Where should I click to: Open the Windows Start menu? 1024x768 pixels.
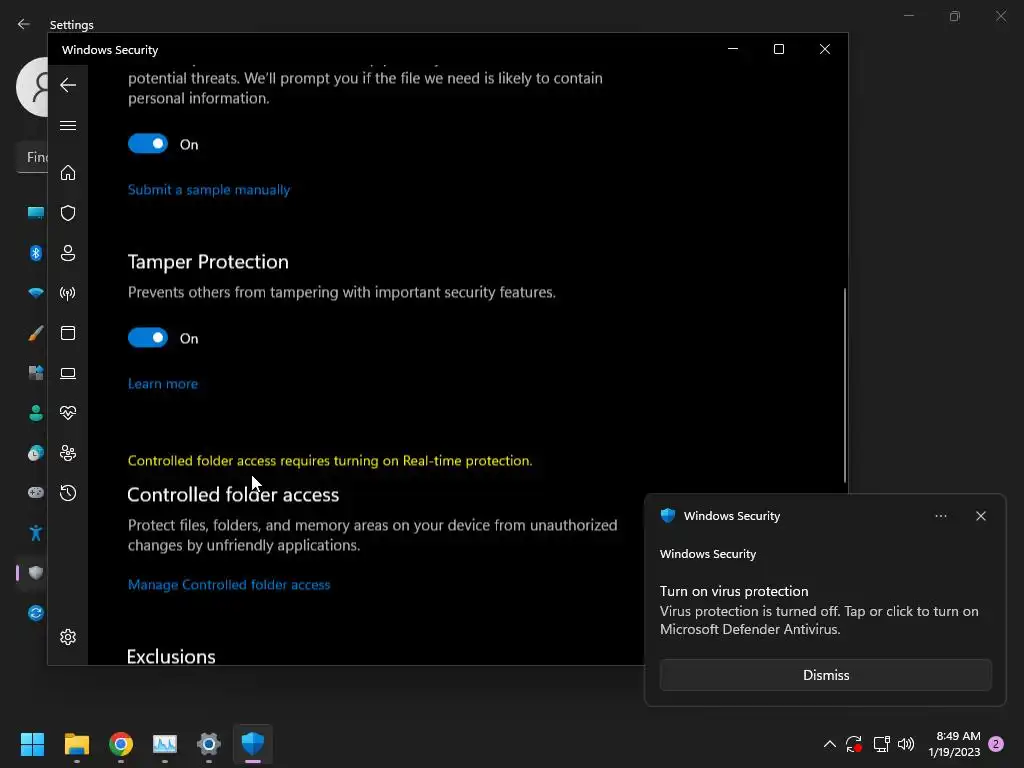32,743
